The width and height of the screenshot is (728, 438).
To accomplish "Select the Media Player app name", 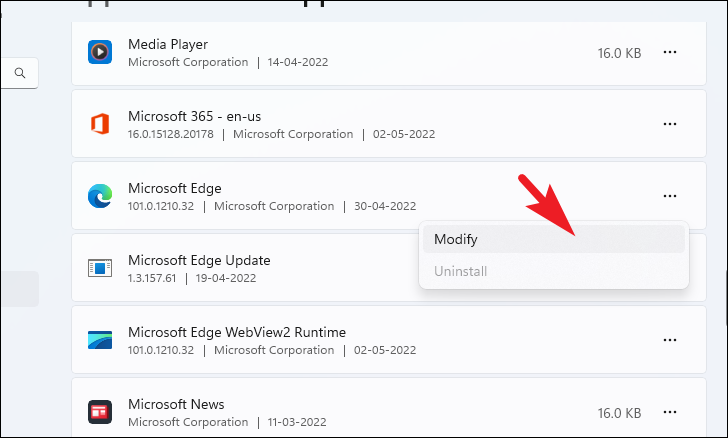I will tap(168, 44).
